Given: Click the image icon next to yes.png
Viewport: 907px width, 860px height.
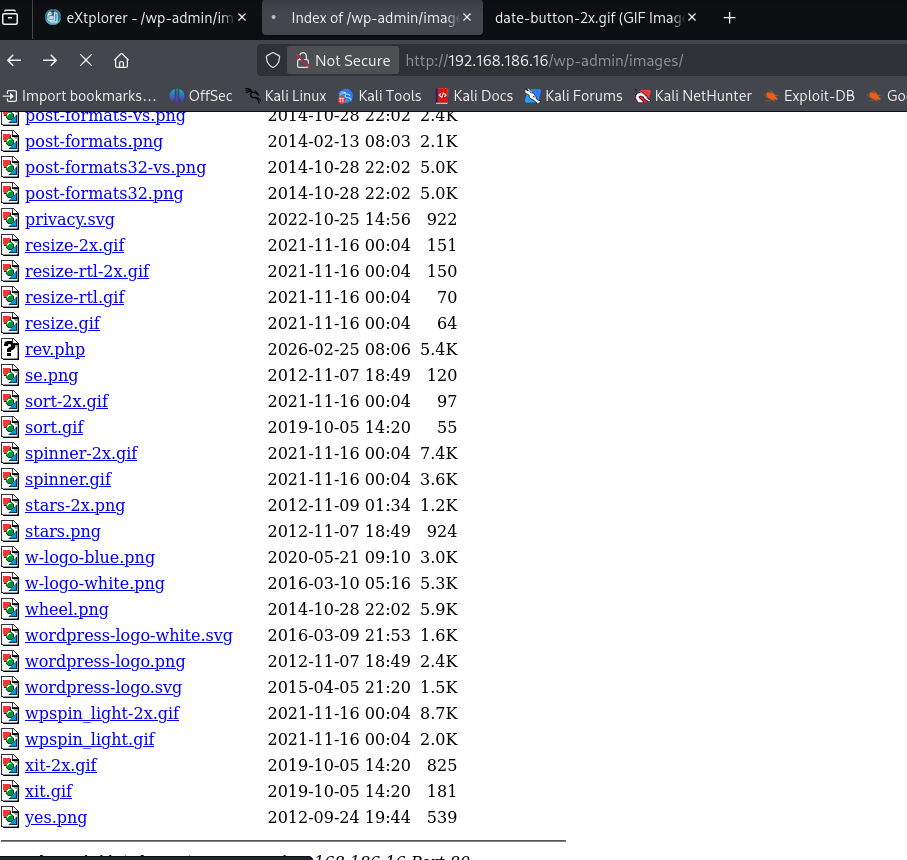Looking at the screenshot, I should 10,817.
